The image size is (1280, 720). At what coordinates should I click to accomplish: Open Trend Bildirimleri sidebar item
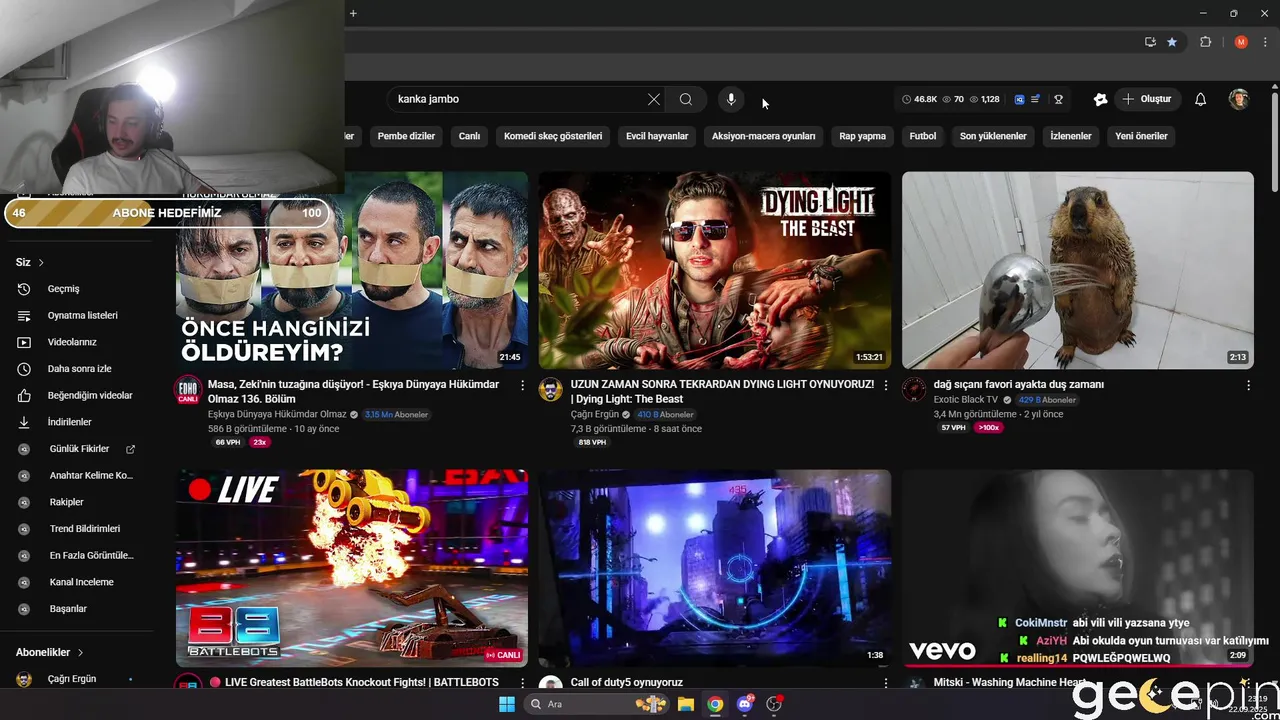(77, 529)
